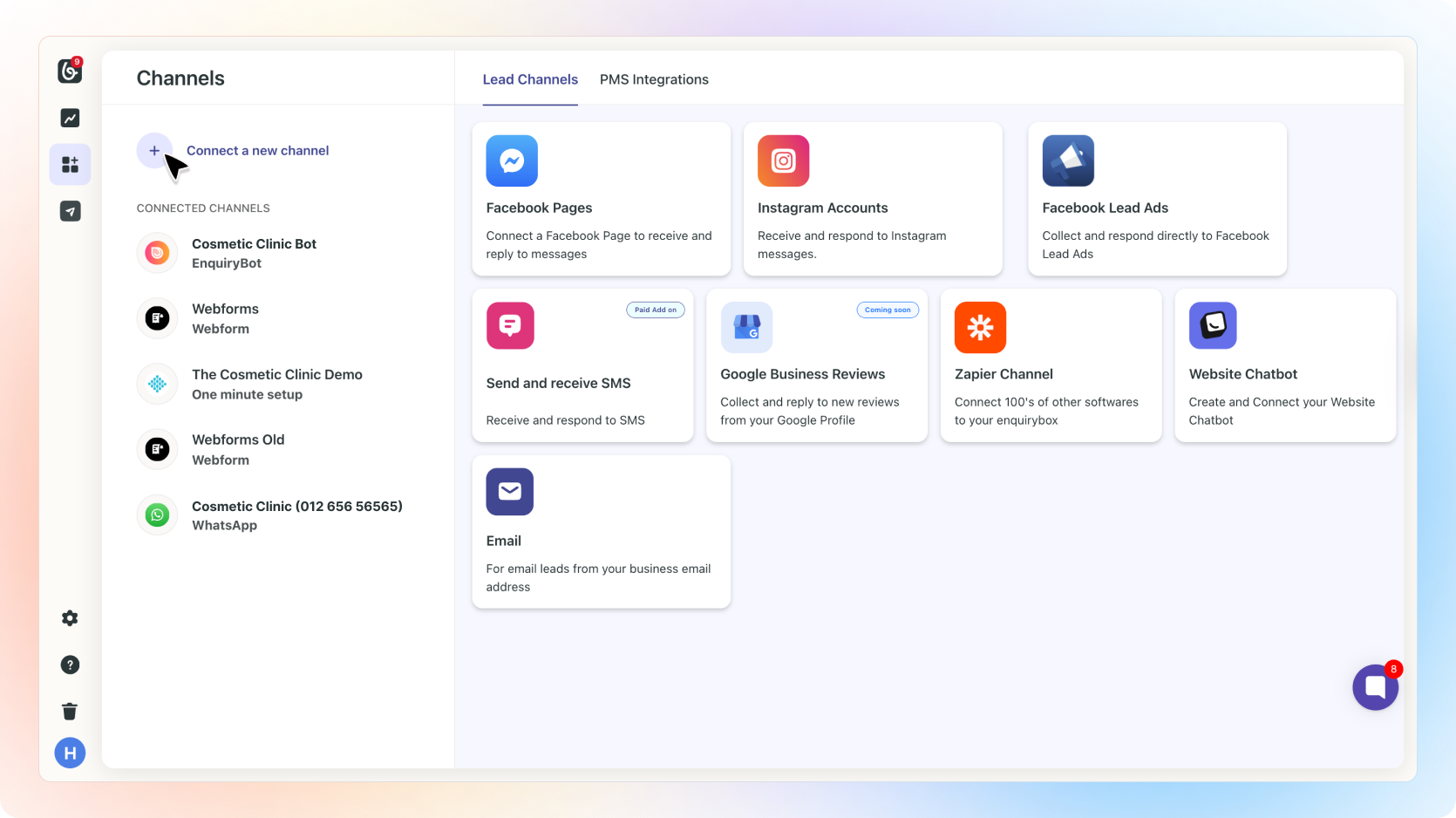
Task: Click 'For email leads from your business' description
Action: click(598, 577)
